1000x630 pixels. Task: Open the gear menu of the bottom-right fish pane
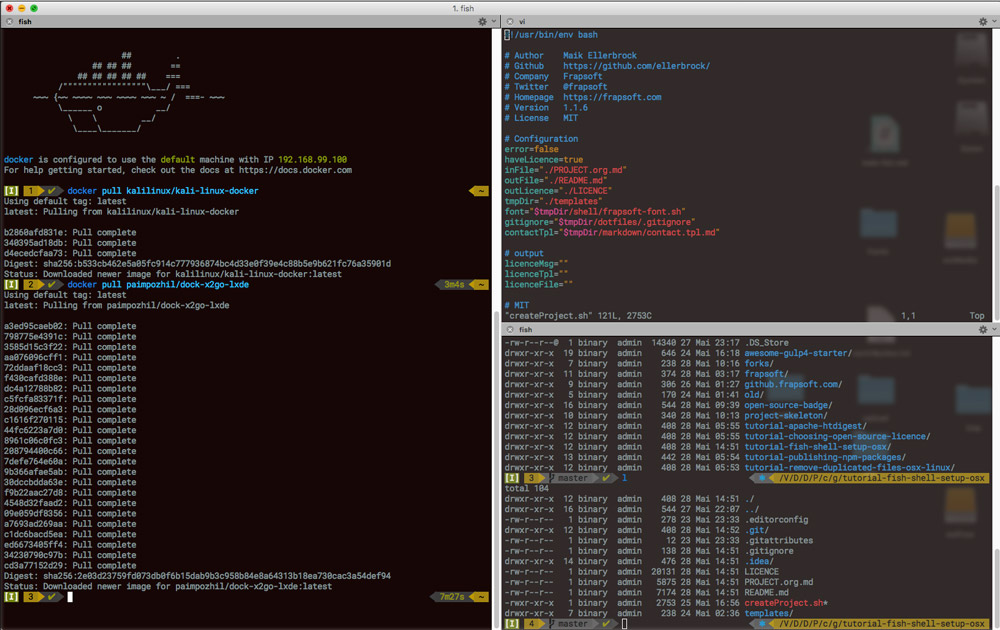[983, 330]
